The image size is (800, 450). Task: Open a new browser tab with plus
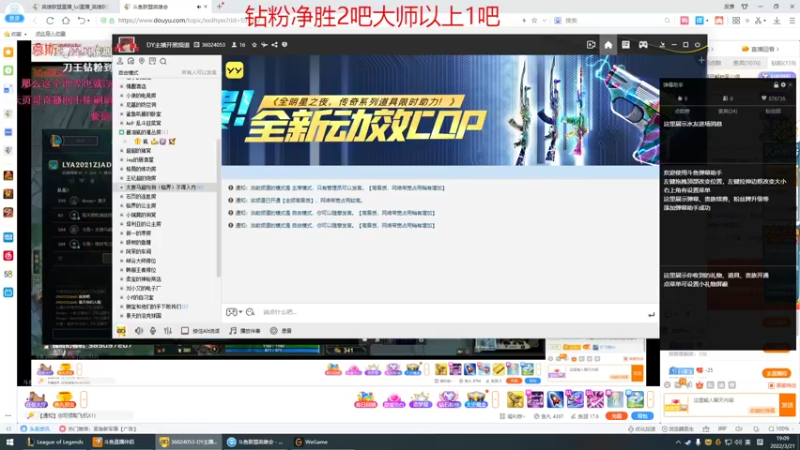pos(220,6)
